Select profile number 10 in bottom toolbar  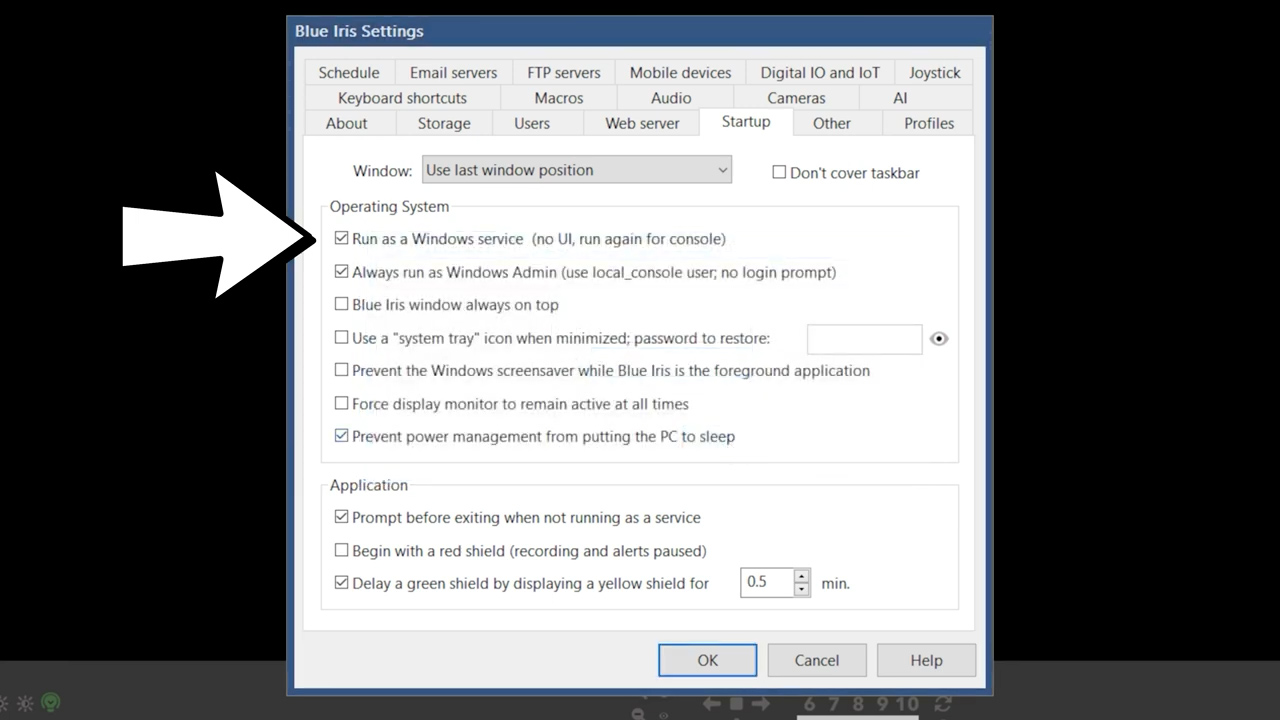906,704
